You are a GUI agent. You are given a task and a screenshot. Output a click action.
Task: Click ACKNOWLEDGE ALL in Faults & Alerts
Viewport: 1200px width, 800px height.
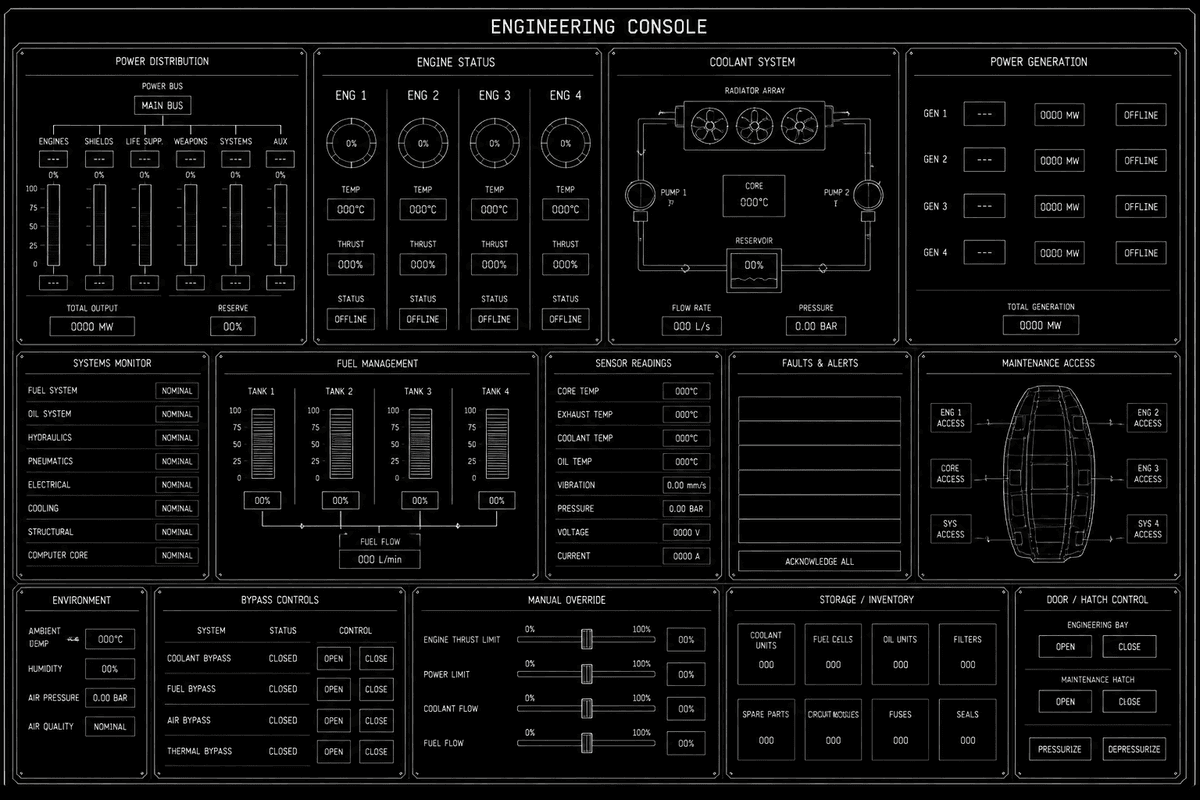819,561
